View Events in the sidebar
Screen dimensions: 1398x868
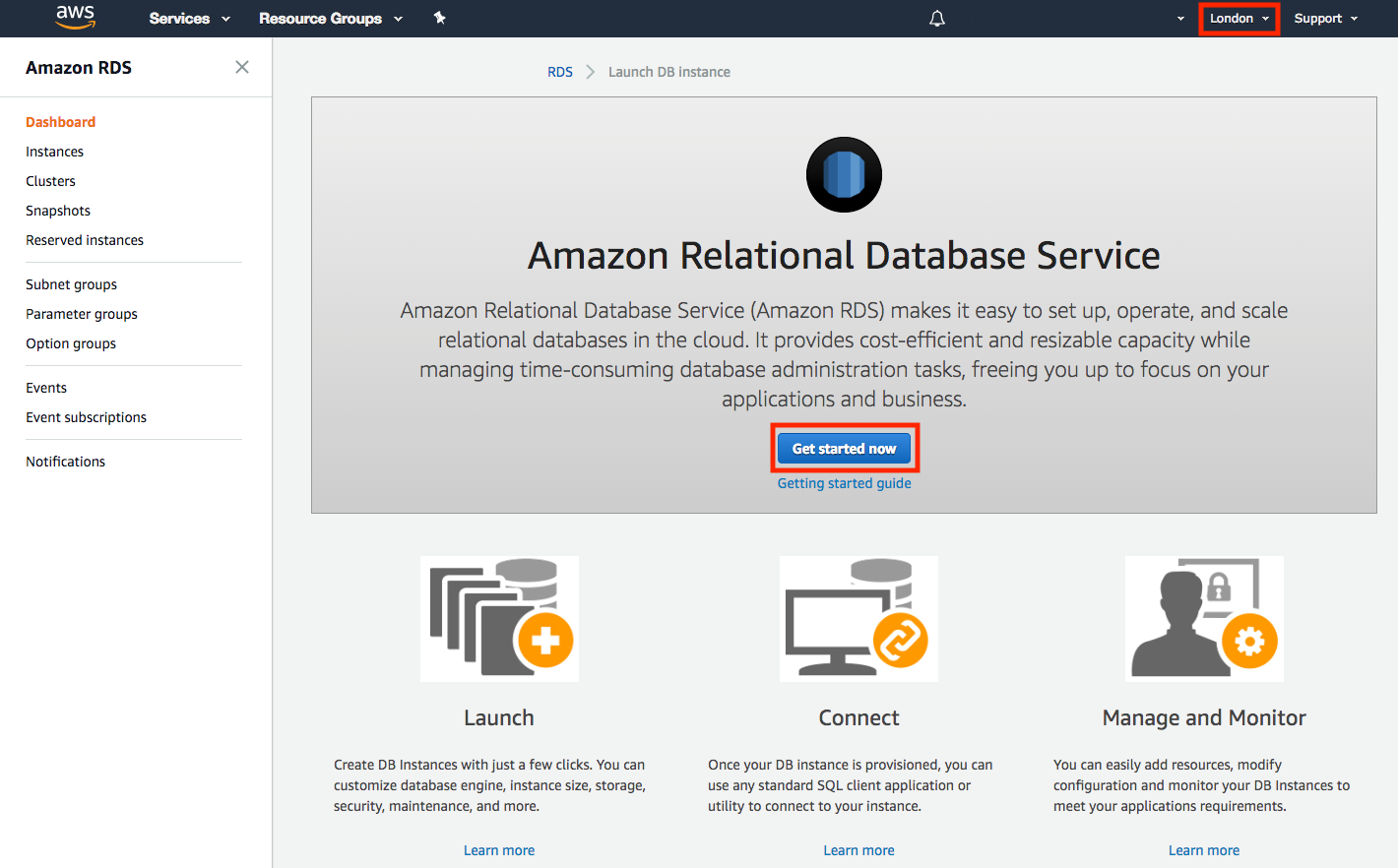46,388
